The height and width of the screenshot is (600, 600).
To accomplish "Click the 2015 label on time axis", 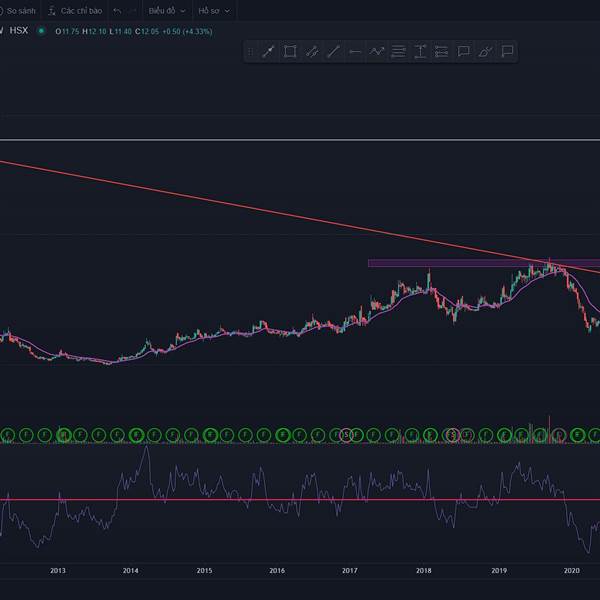I will (204, 571).
